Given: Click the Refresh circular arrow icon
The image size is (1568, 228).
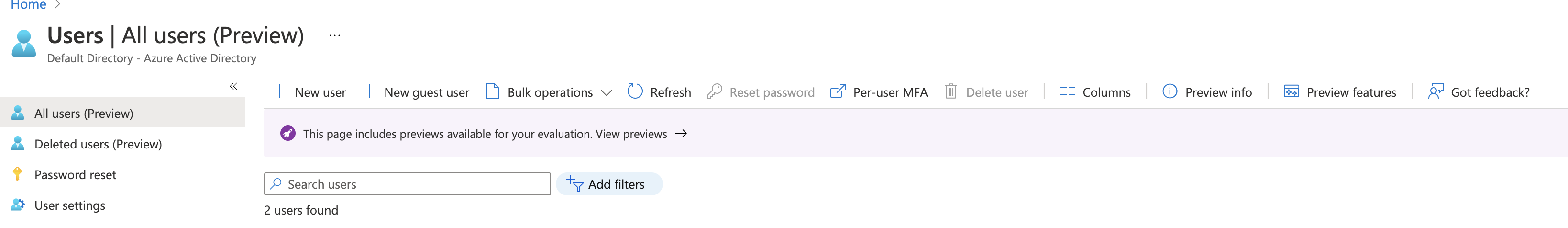Looking at the screenshot, I should pos(635,91).
